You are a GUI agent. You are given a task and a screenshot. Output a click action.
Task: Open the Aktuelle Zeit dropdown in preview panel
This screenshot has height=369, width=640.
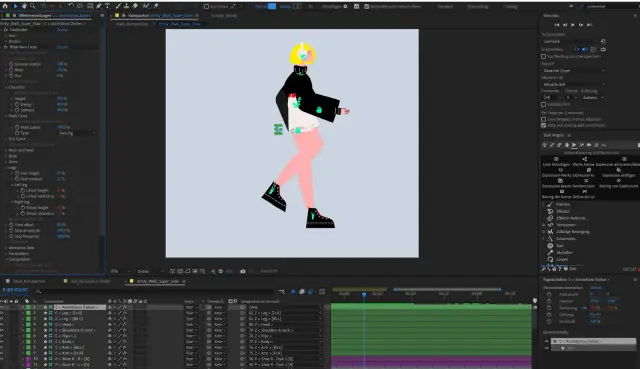click(573, 84)
